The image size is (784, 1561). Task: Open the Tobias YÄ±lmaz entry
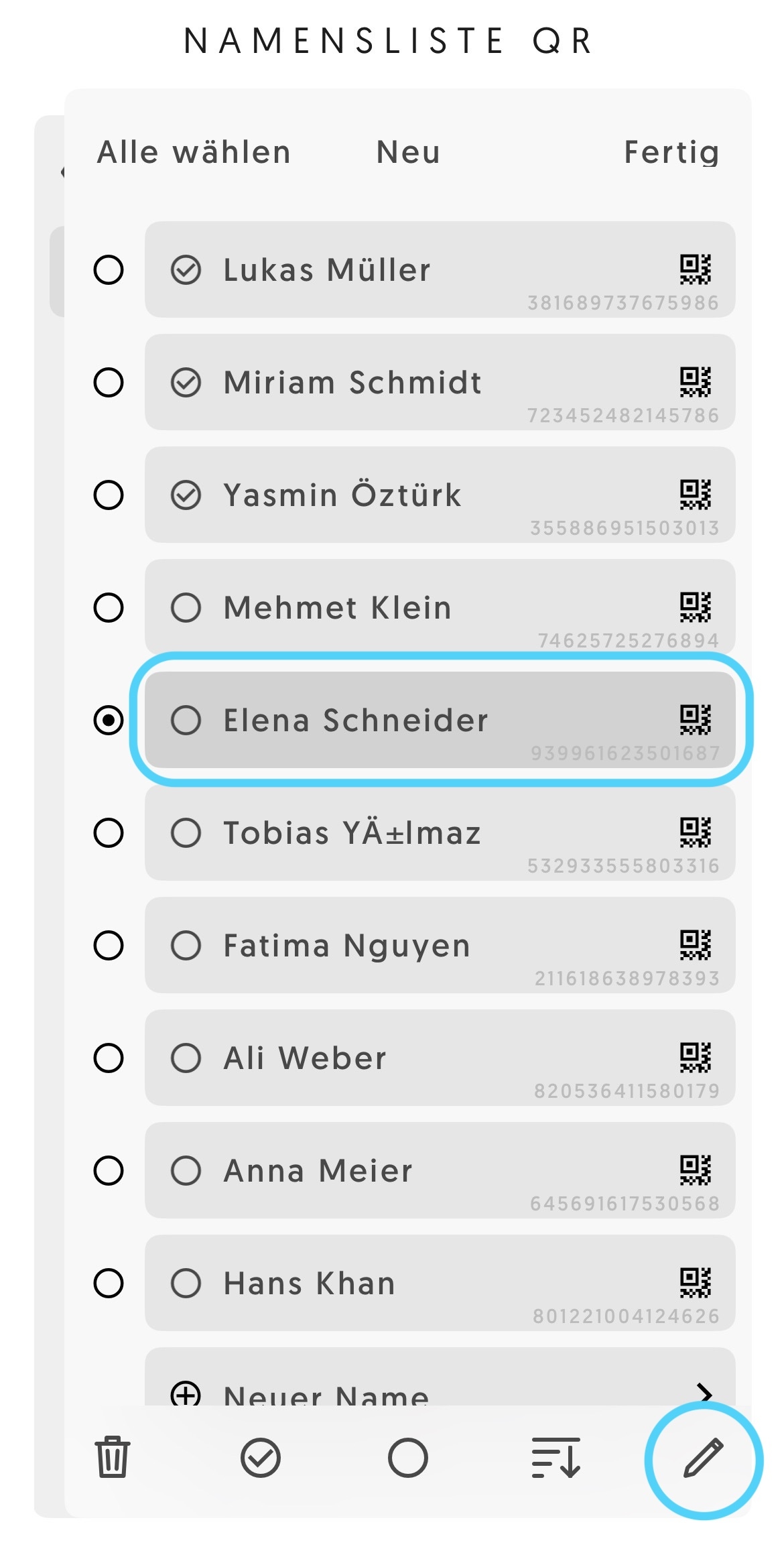[x=440, y=832]
